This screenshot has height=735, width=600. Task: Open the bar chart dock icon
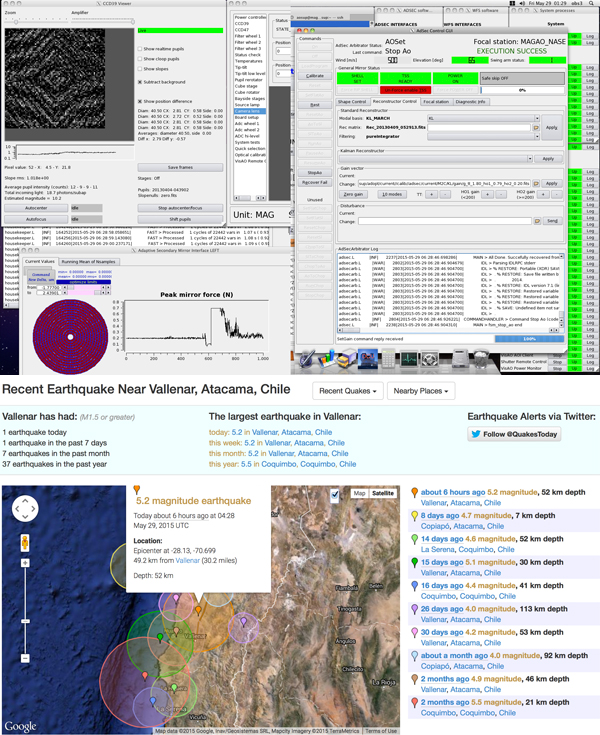tap(327, 359)
